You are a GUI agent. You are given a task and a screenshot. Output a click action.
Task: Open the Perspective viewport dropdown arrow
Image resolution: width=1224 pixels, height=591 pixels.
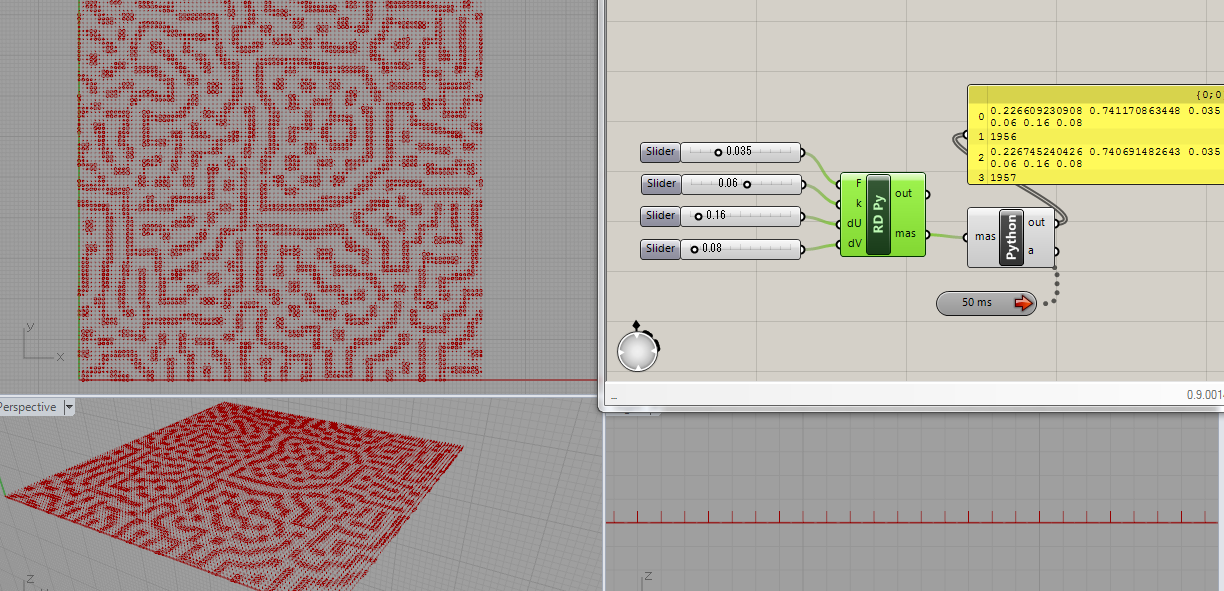pos(69,407)
